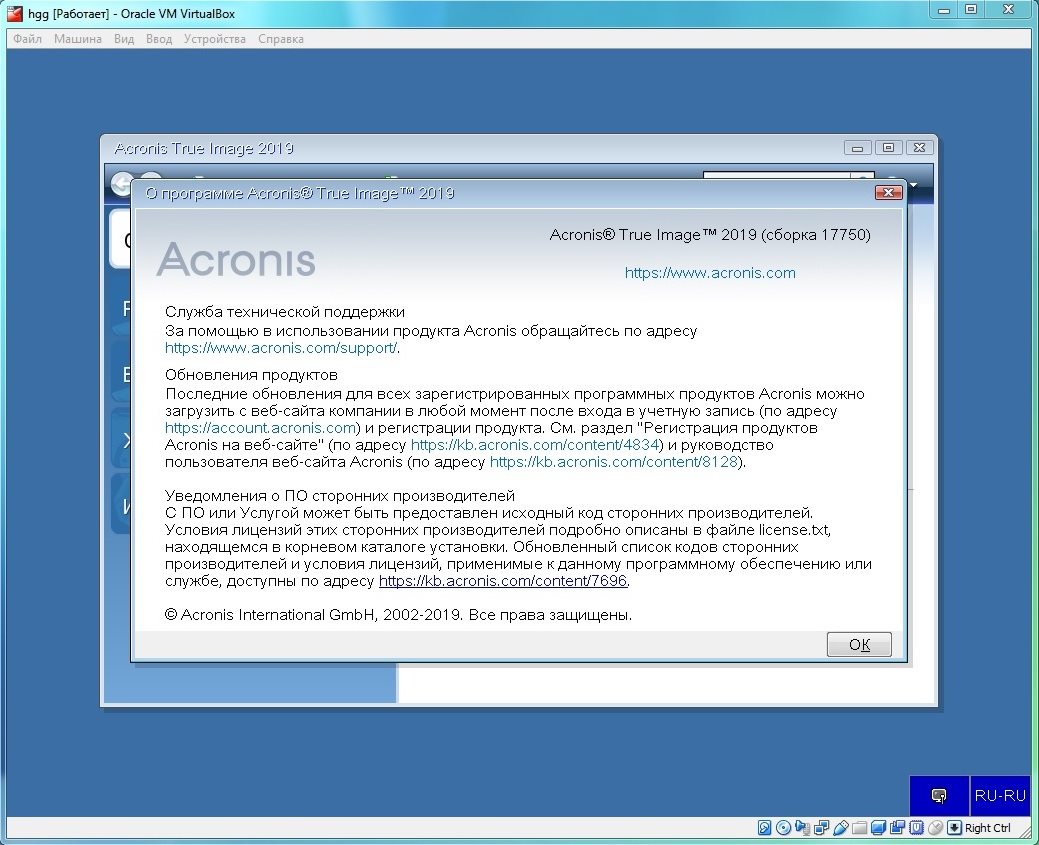Open the optical drive icon in status bar
Viewport: 1039px width, 845px height.
point(783,828)
